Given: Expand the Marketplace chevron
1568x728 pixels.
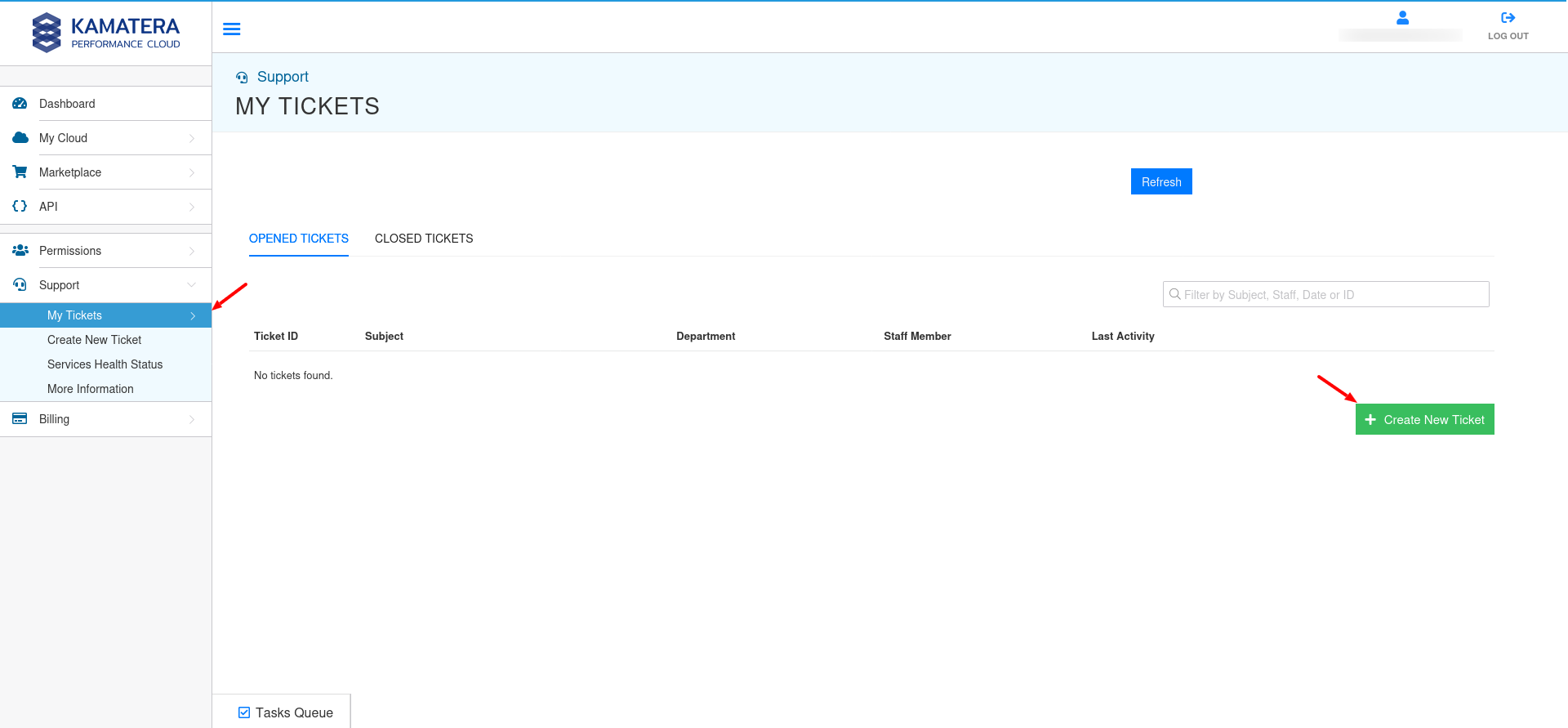Looking at the screenshot, I should (x=192, y=172).
